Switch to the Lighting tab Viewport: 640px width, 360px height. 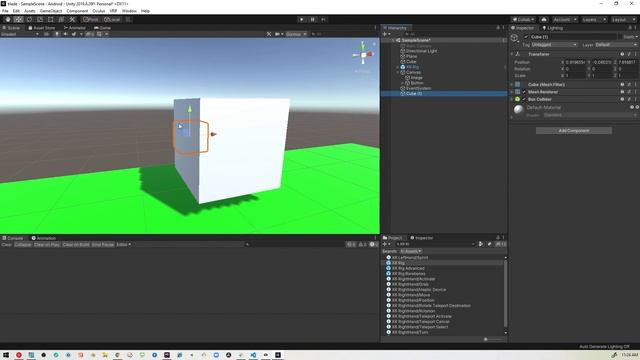click(x=552, y=28)
